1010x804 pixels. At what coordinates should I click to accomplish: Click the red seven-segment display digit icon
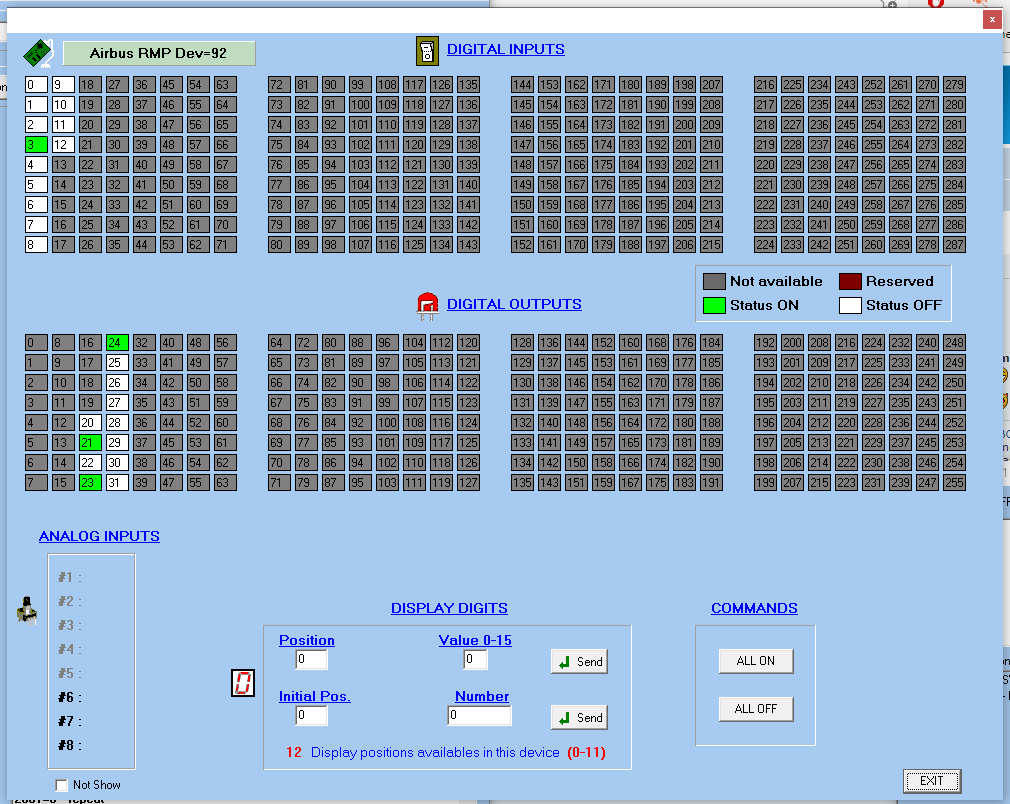(x=241, y=683)
